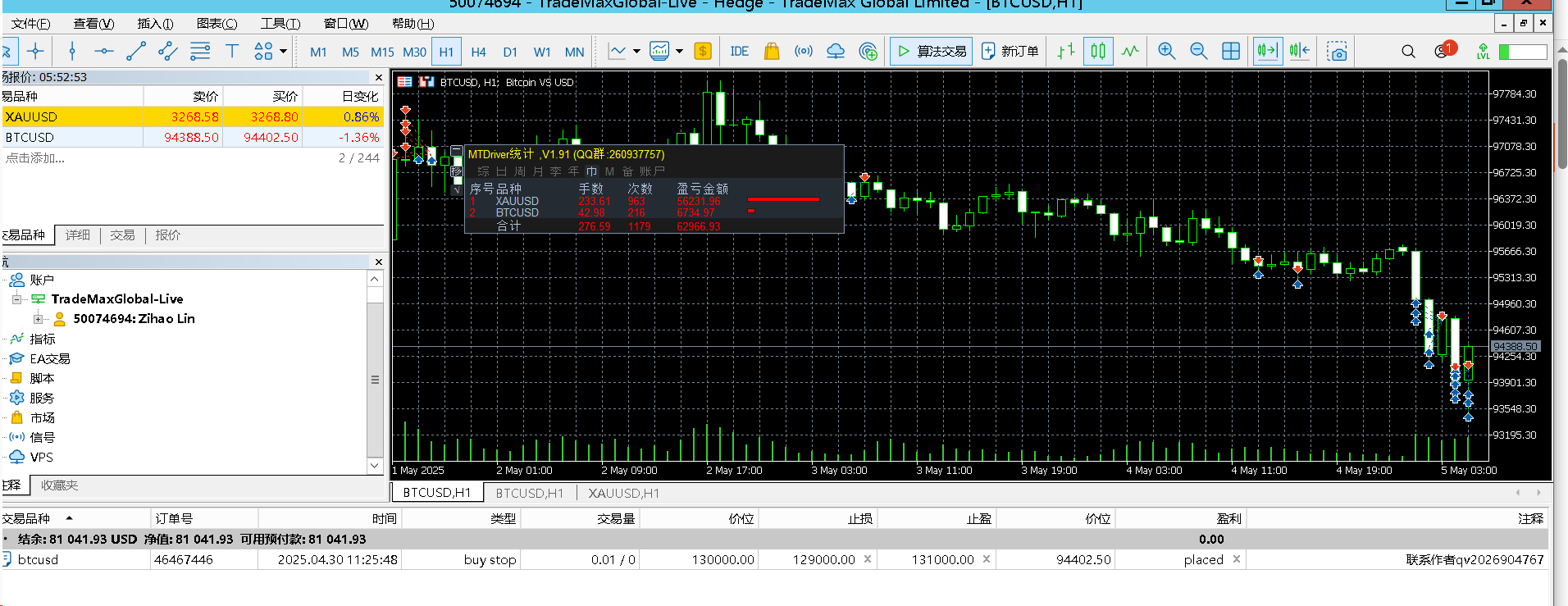
Task: Select the text label tool
Action: click(x=232, y=52)
